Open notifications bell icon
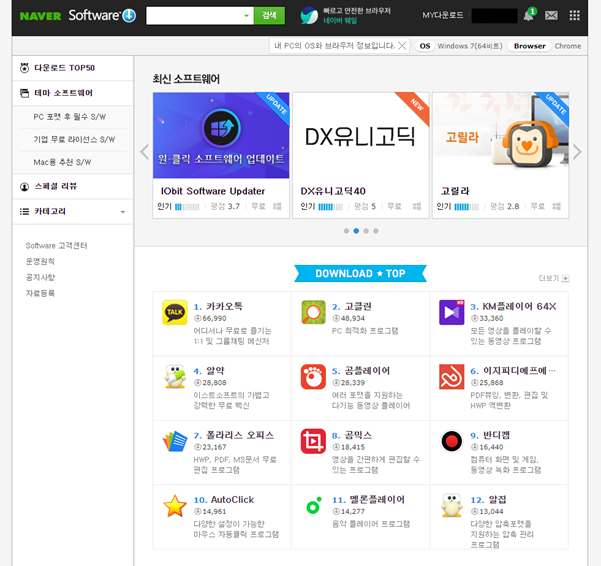This screenshot has height=566, width=601. click(529, 15)
